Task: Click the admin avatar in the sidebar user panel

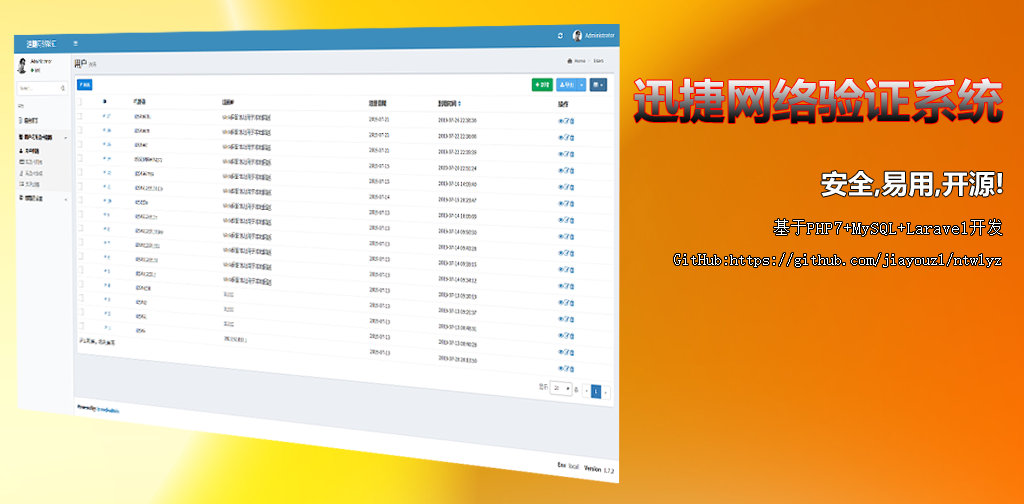Action: [22, 65]
